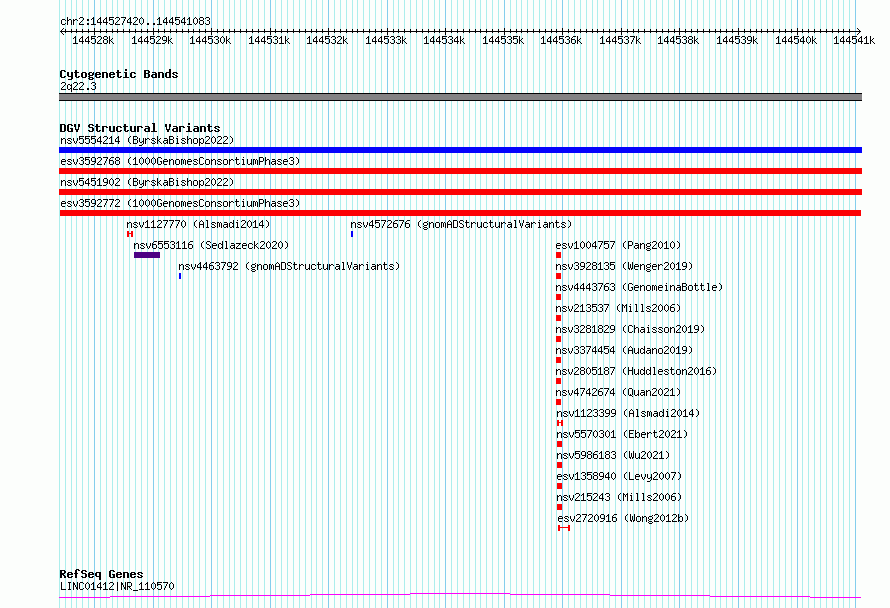Click the small red marker under nsv1127770
This screenshot has width=890, height=608.
130,234
